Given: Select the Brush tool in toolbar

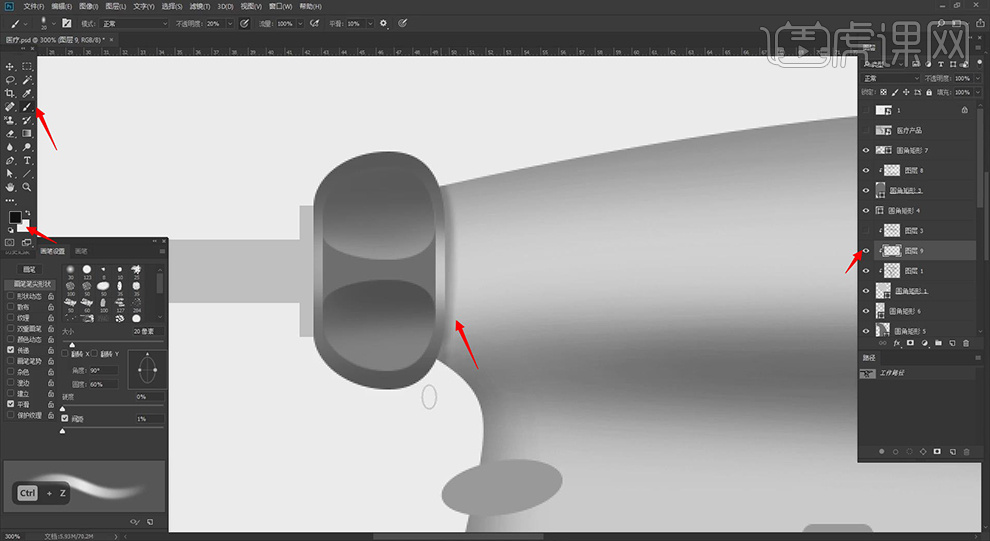Looking at the screenshot, I should pyautogui.click(x=27, y=107).
